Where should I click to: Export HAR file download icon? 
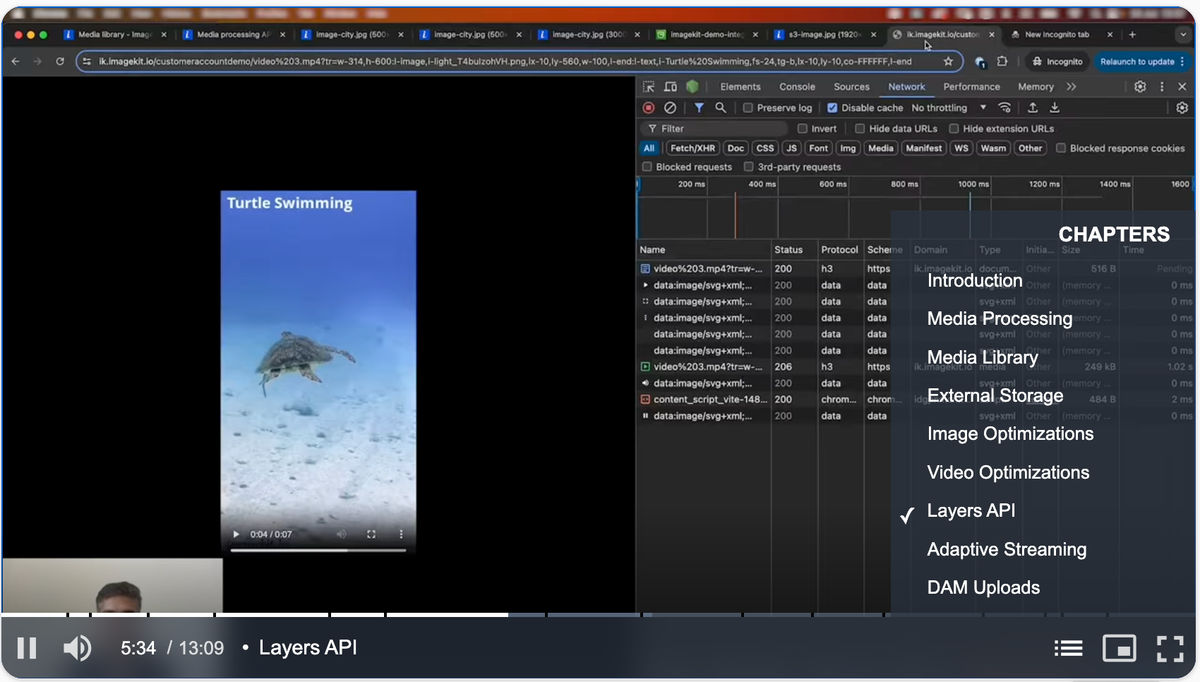pos(1054,108)
